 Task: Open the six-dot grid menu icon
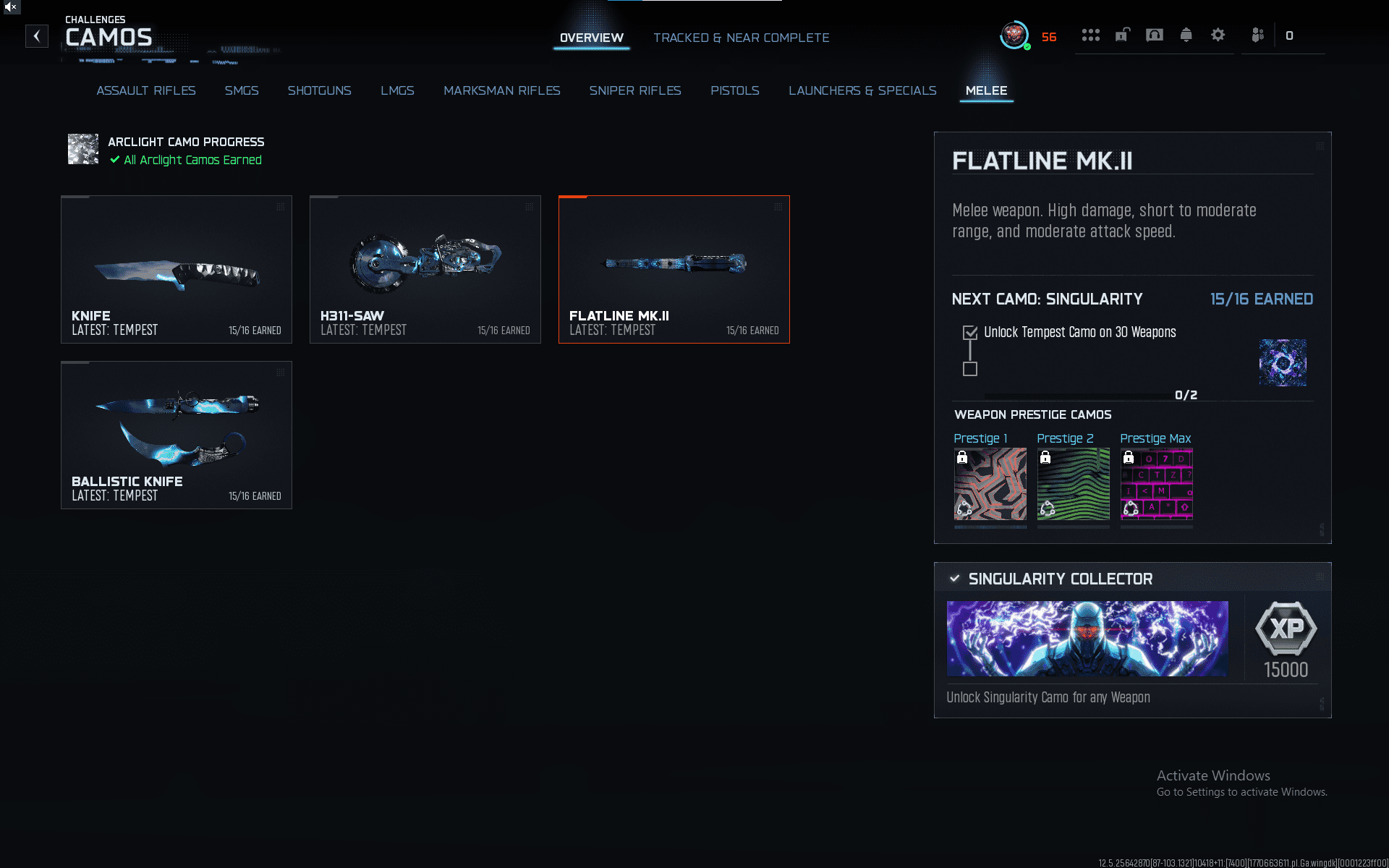pyautogui.click(x=1090, y=35)
